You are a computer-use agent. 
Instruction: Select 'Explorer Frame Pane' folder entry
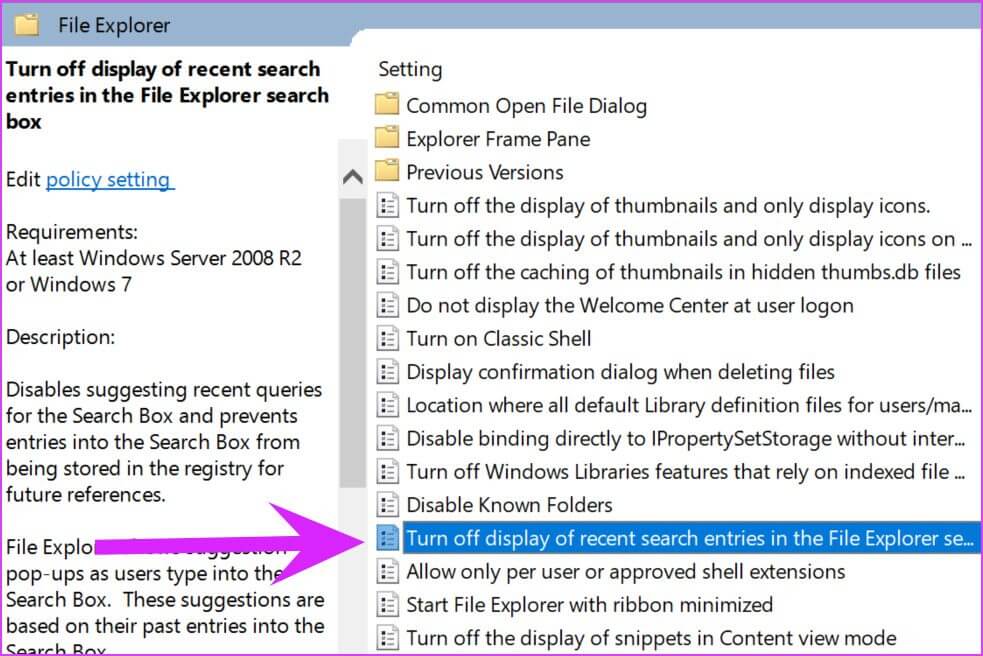(x=498, y=139)
